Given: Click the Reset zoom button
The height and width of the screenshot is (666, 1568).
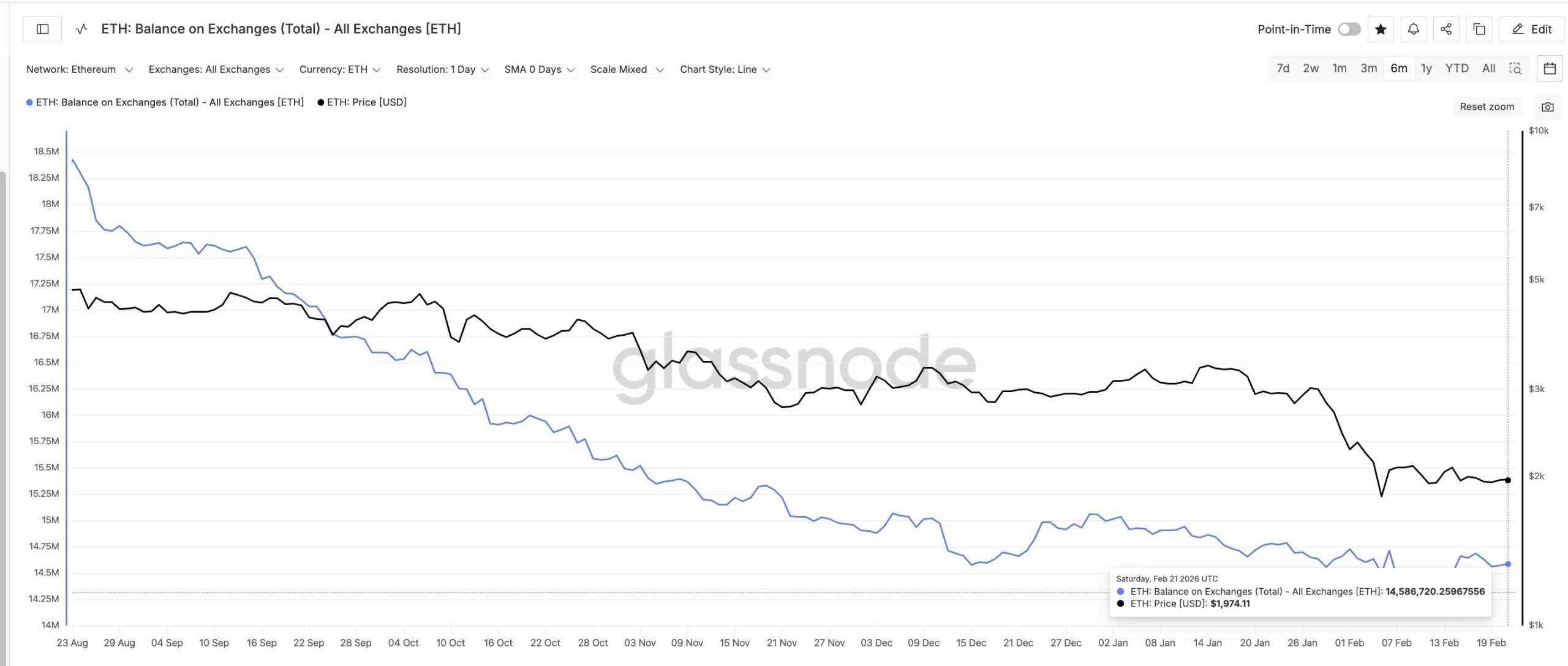Looking at the screenshot, I should point(1487,106).
